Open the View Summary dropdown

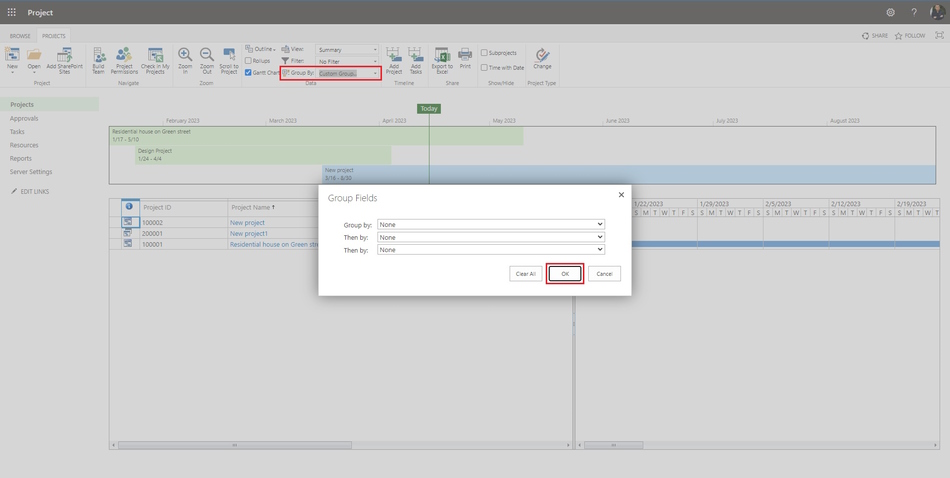pos(347,50)
